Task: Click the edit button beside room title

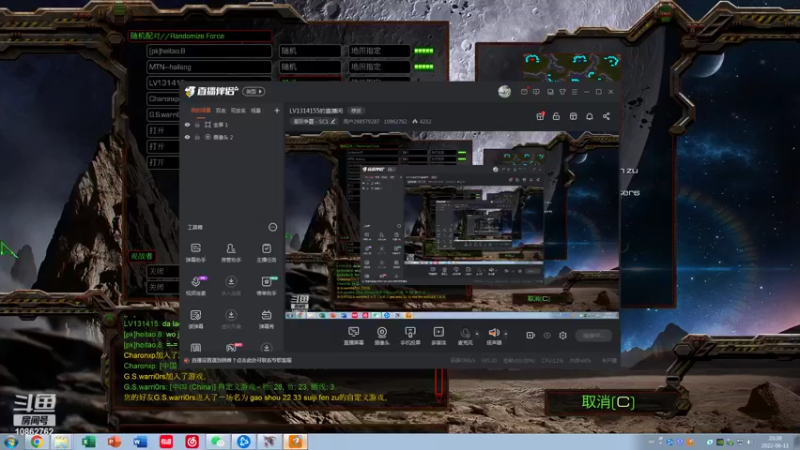Action: [x=356, y=111]
